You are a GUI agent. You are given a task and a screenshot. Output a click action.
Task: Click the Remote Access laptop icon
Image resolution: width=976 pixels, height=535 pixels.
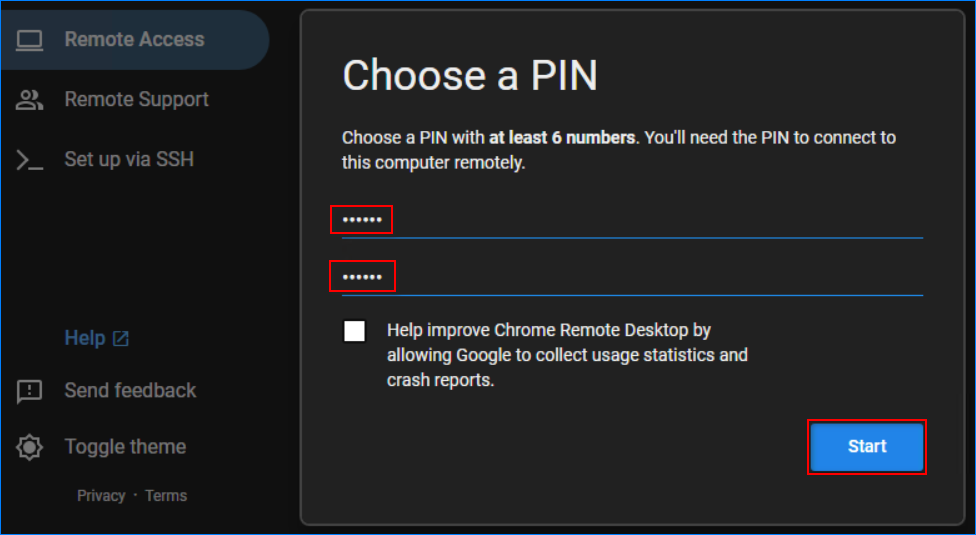[30, 40]
